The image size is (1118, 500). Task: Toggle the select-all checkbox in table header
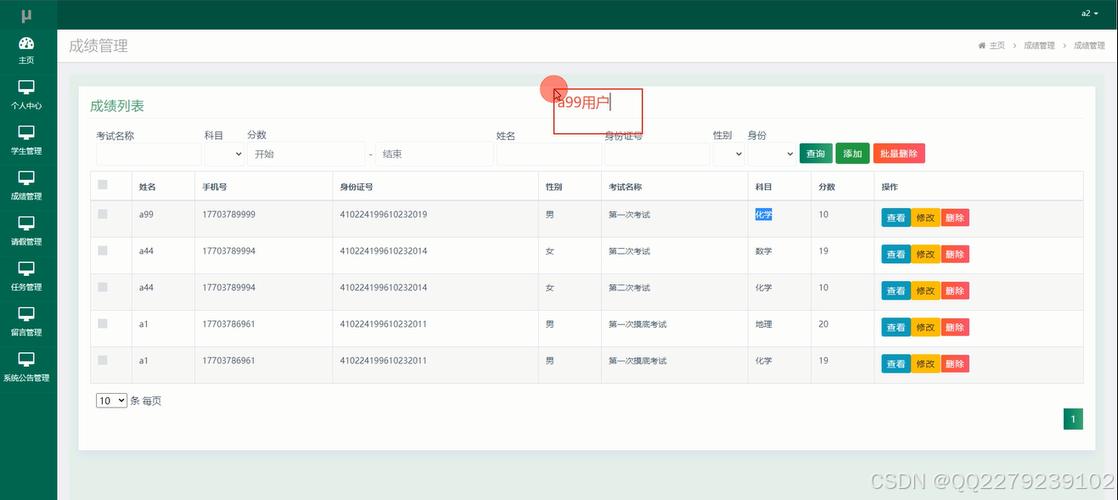point(103,185)
